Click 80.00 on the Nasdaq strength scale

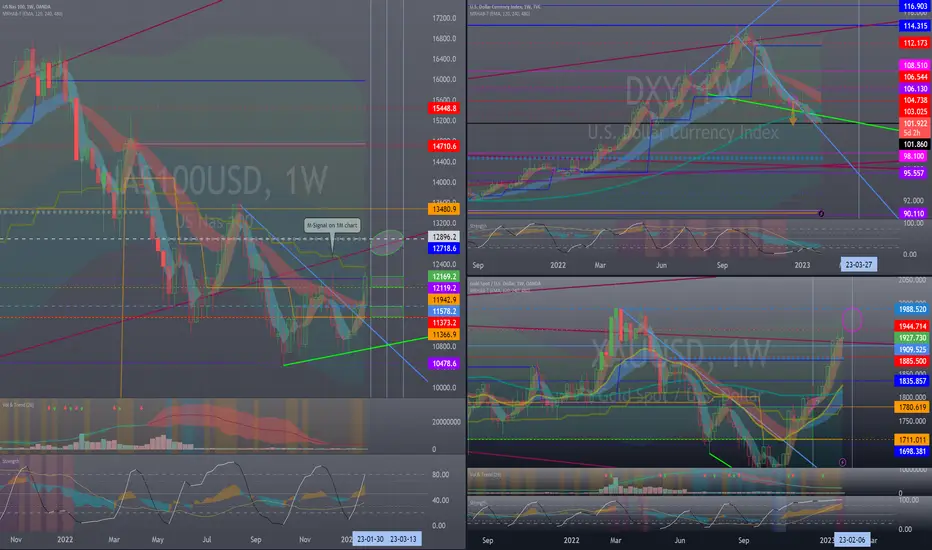point(440,474)
